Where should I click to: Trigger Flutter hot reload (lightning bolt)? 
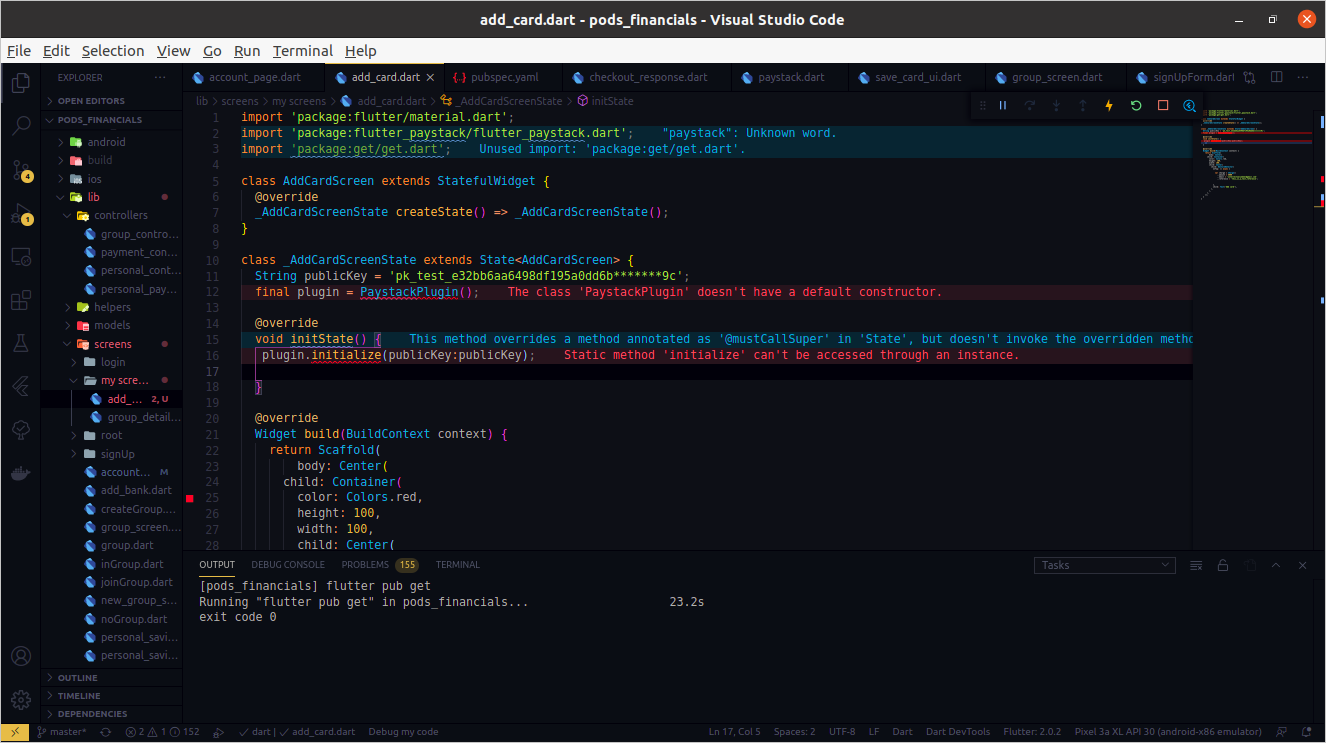[x=1110, y=105]
